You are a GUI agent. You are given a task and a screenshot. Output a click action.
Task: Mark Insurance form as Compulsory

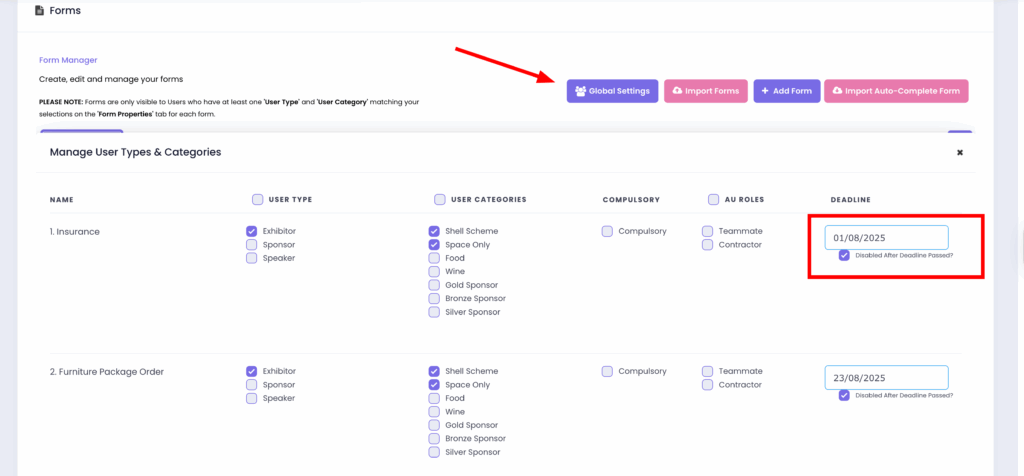pyautogui.click(x=608, y=231)
